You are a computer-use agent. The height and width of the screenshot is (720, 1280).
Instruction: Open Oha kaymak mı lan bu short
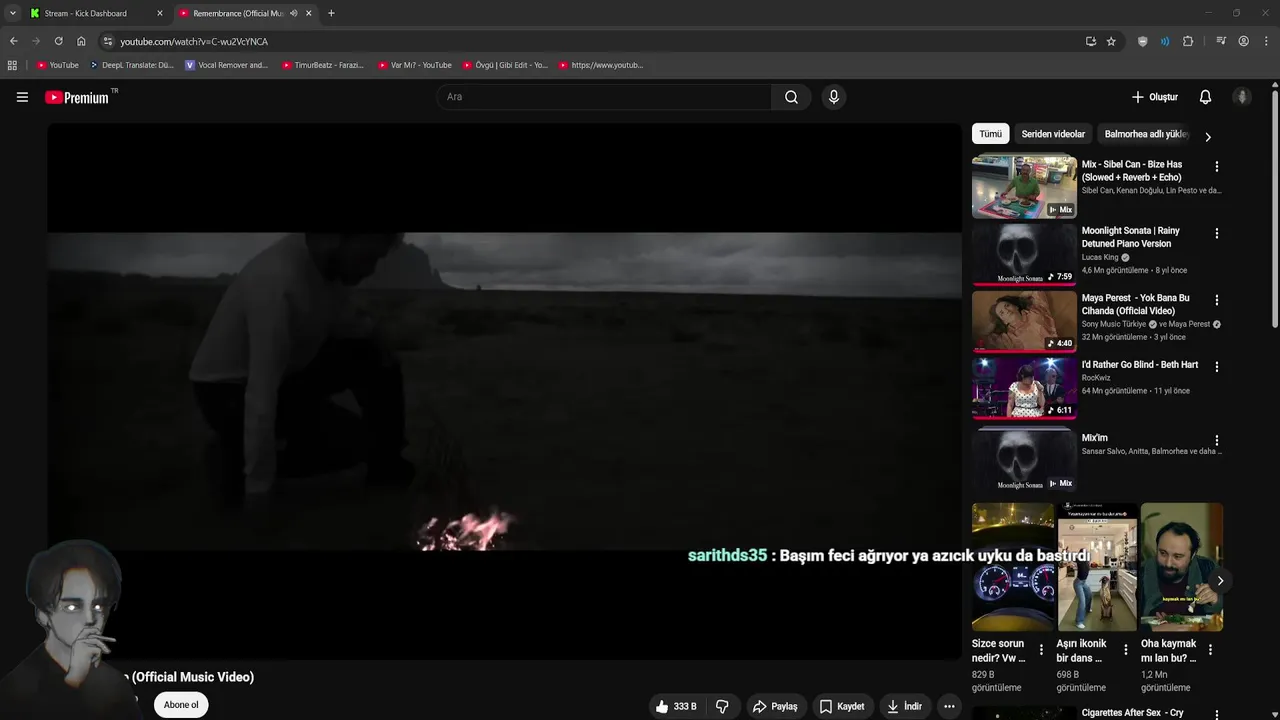(1182, 567)
